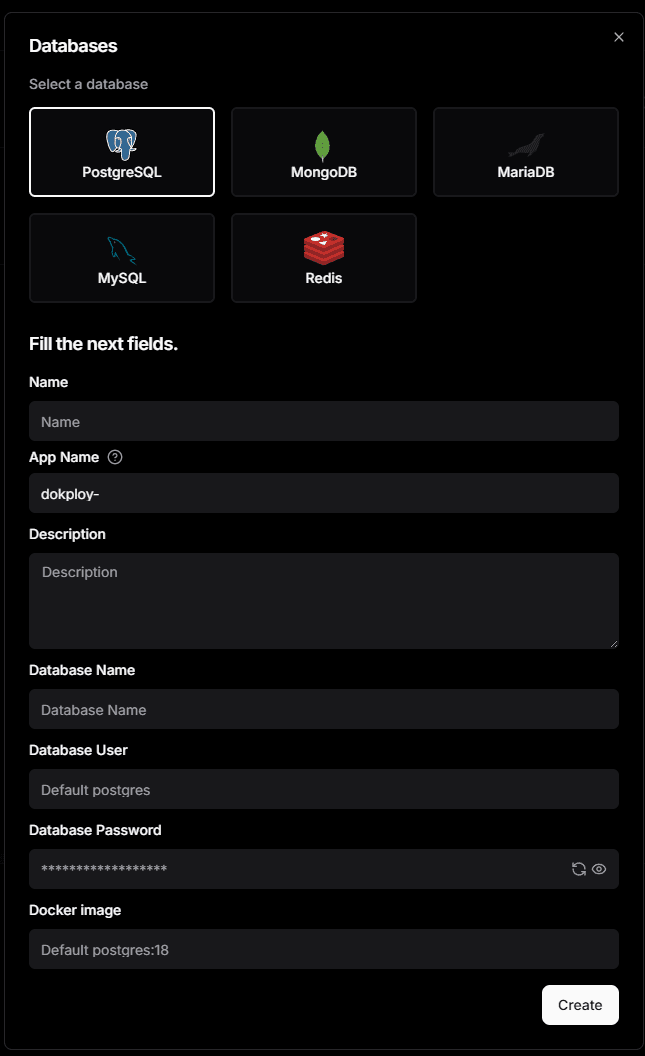Click the Redis red stack icon

pyautogui.click(x=323, y=248)
